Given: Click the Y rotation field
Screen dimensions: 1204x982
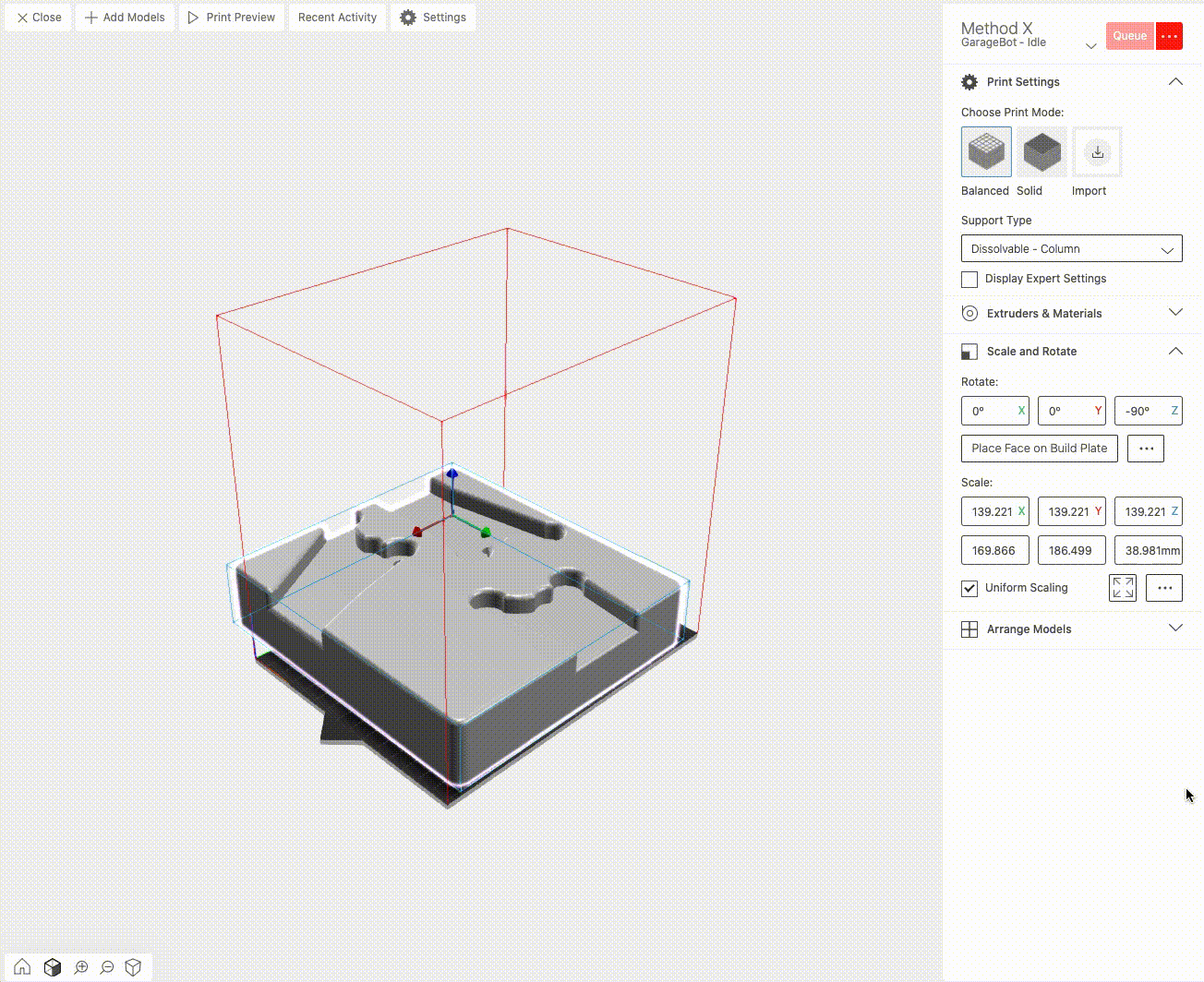Looking at the screenshot, I should pos(1072,412).
